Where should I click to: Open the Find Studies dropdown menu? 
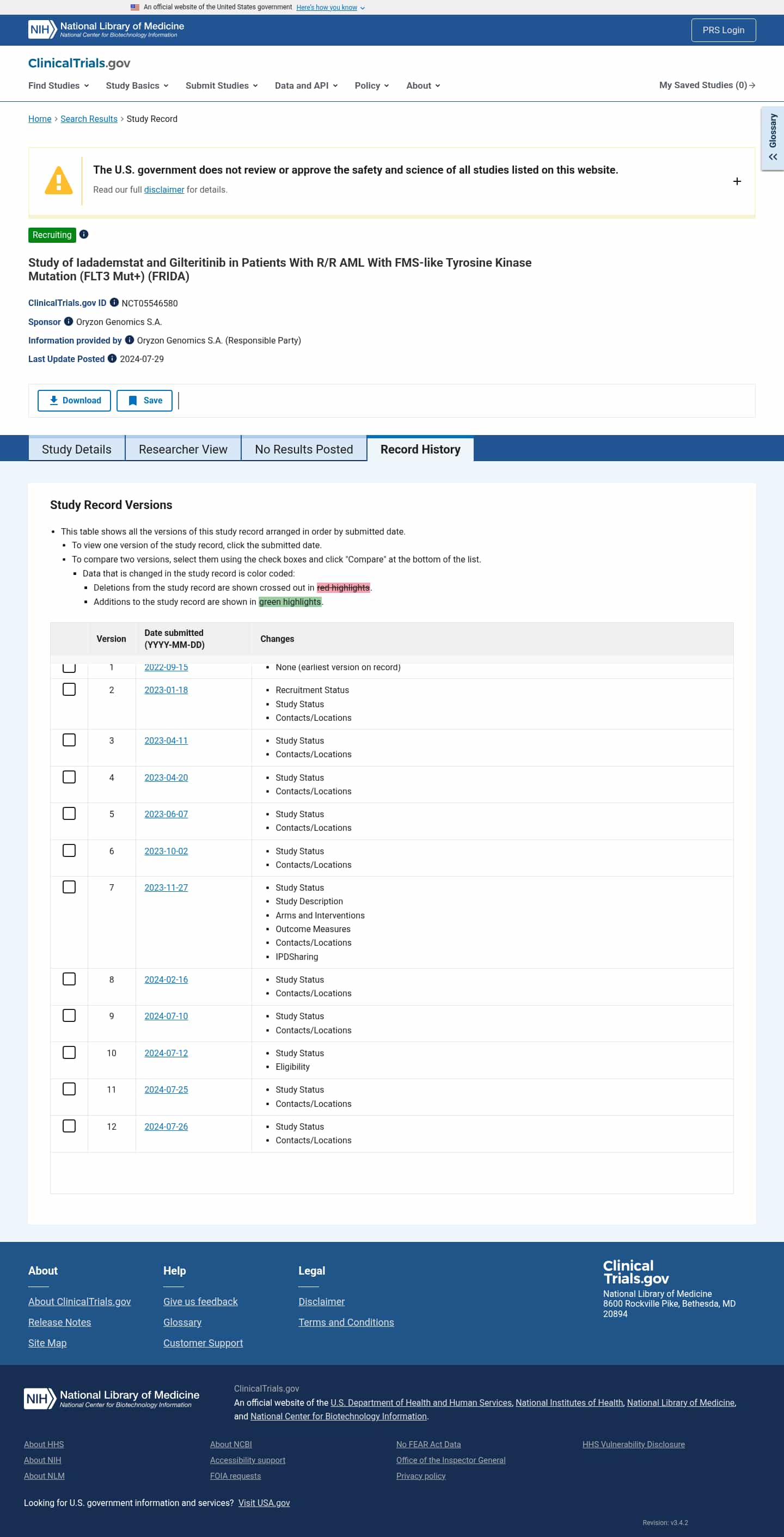pyautogui.click(x=58, y=85)
